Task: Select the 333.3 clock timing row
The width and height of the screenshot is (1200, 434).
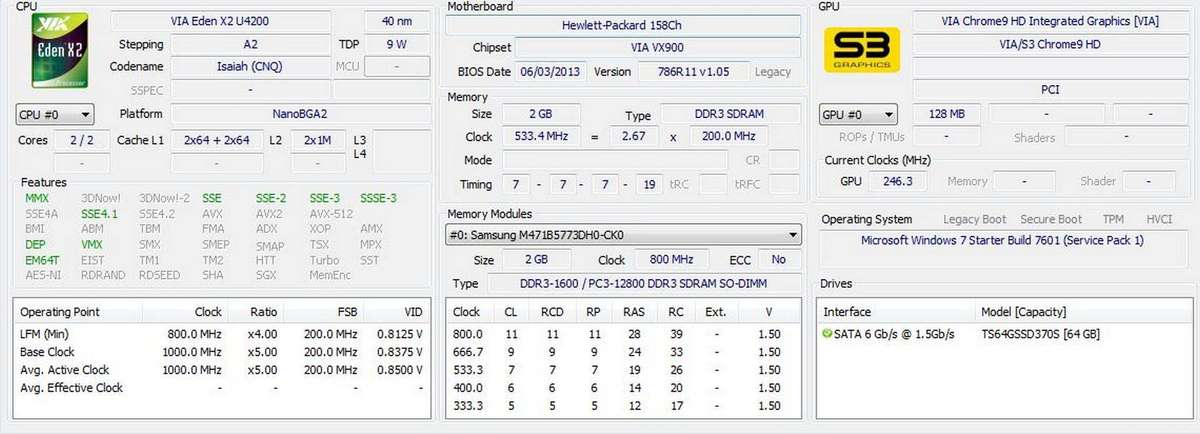Action: pos(624,406)
